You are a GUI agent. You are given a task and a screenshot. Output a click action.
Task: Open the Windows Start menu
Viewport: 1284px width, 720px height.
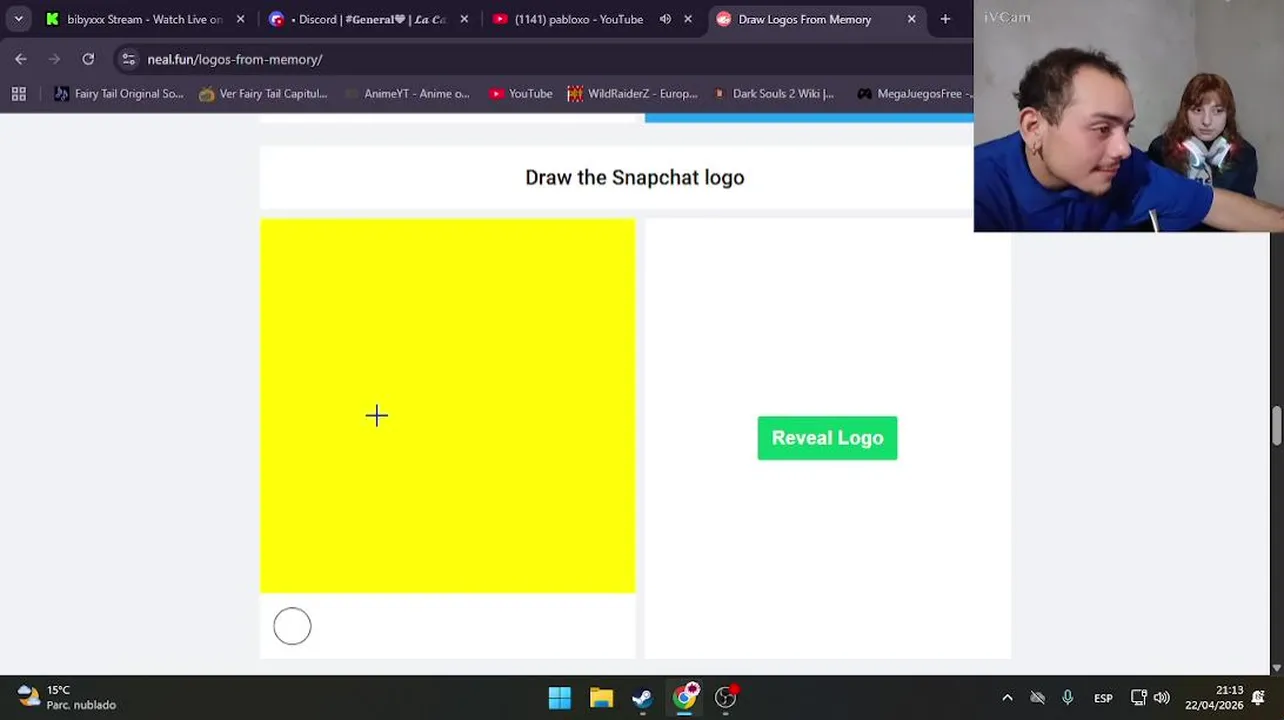coord(560,697)
